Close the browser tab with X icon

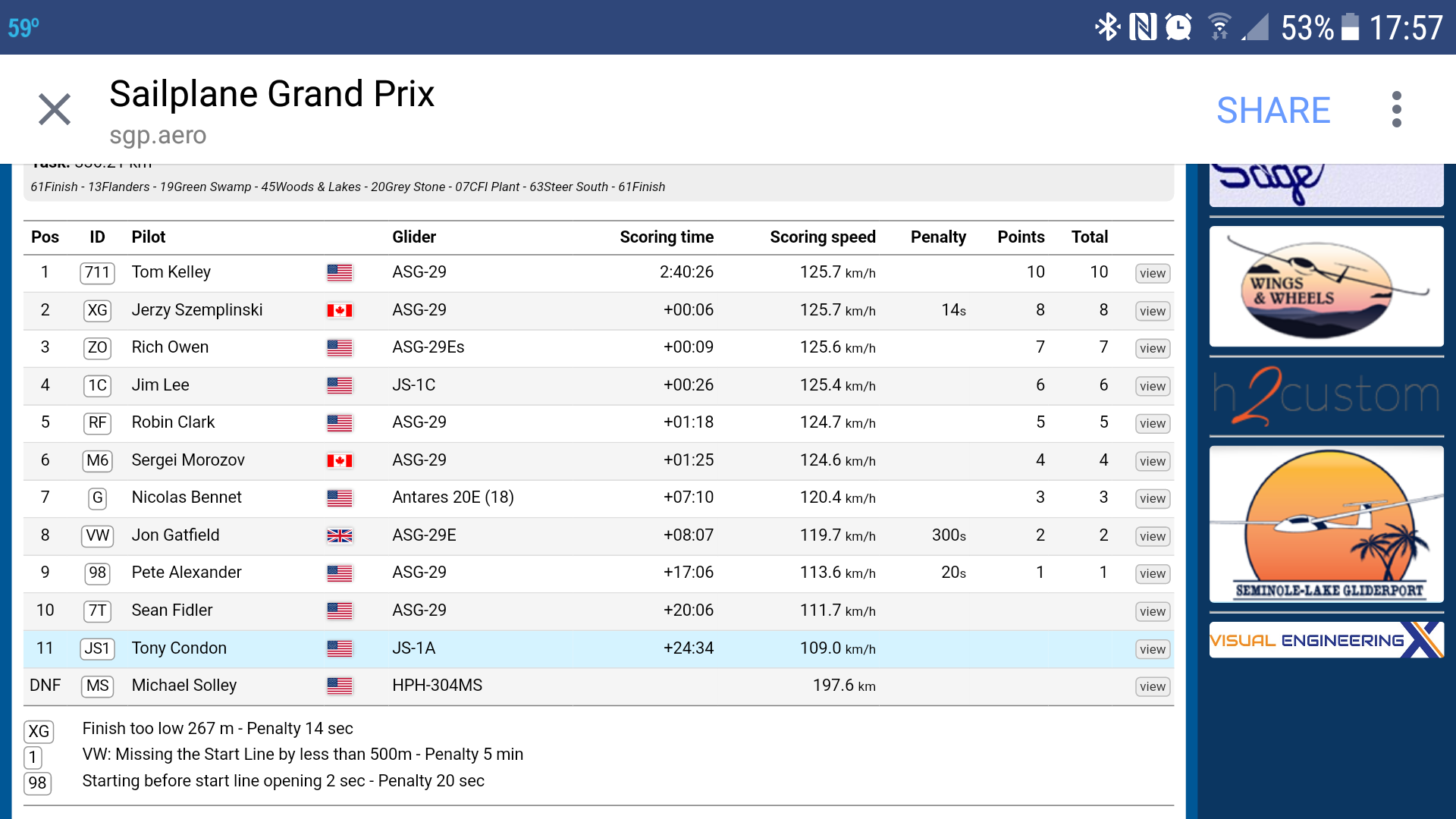click(55, 109)
